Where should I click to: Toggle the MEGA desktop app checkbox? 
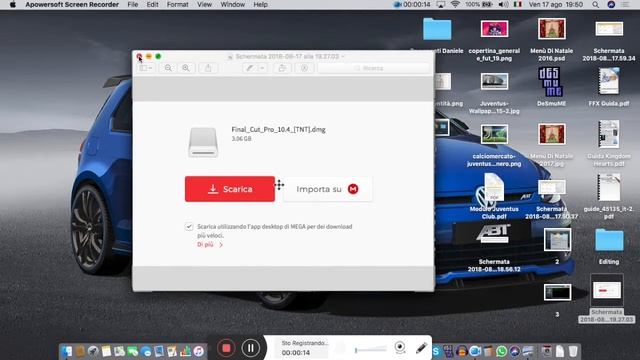coord(189,227)
